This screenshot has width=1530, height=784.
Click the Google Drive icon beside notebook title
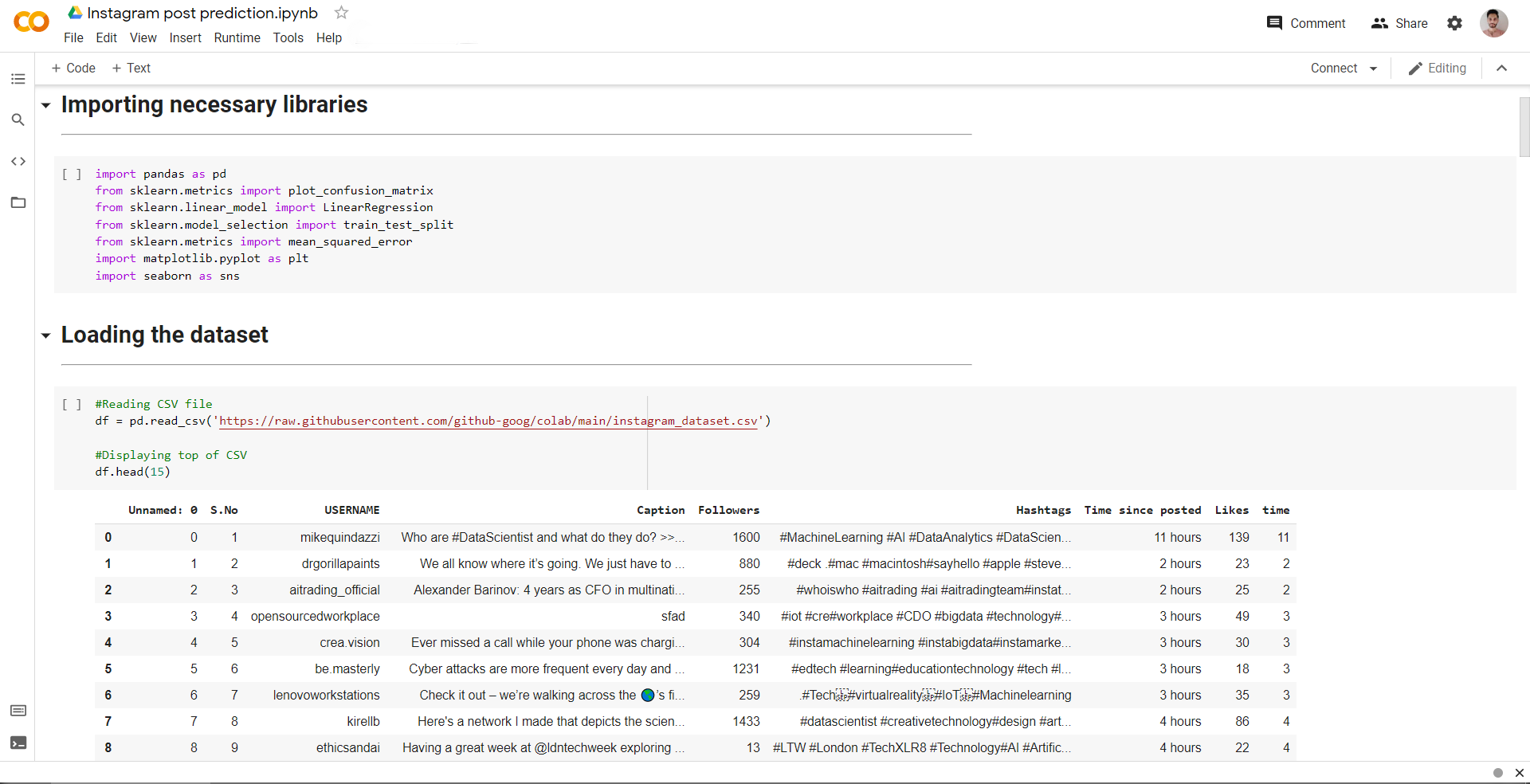[75, 13]
